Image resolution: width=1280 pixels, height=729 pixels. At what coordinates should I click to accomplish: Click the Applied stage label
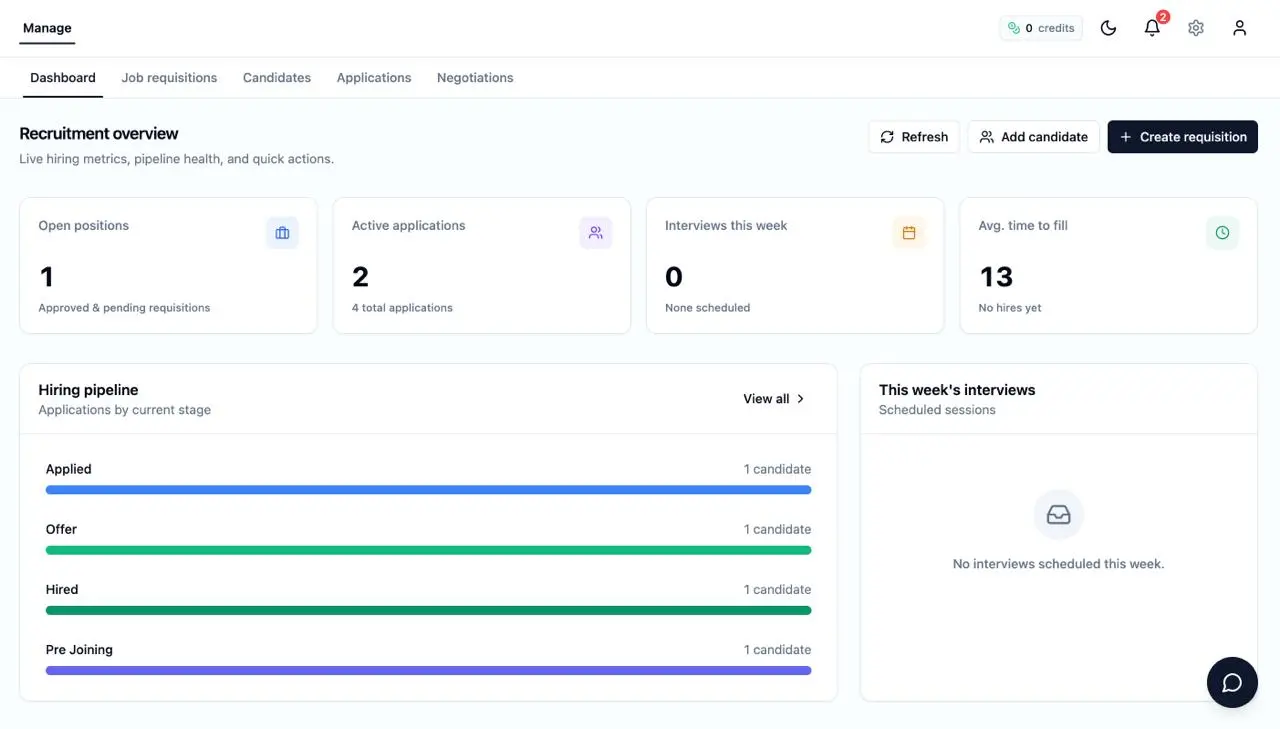[x=69, y=469]
